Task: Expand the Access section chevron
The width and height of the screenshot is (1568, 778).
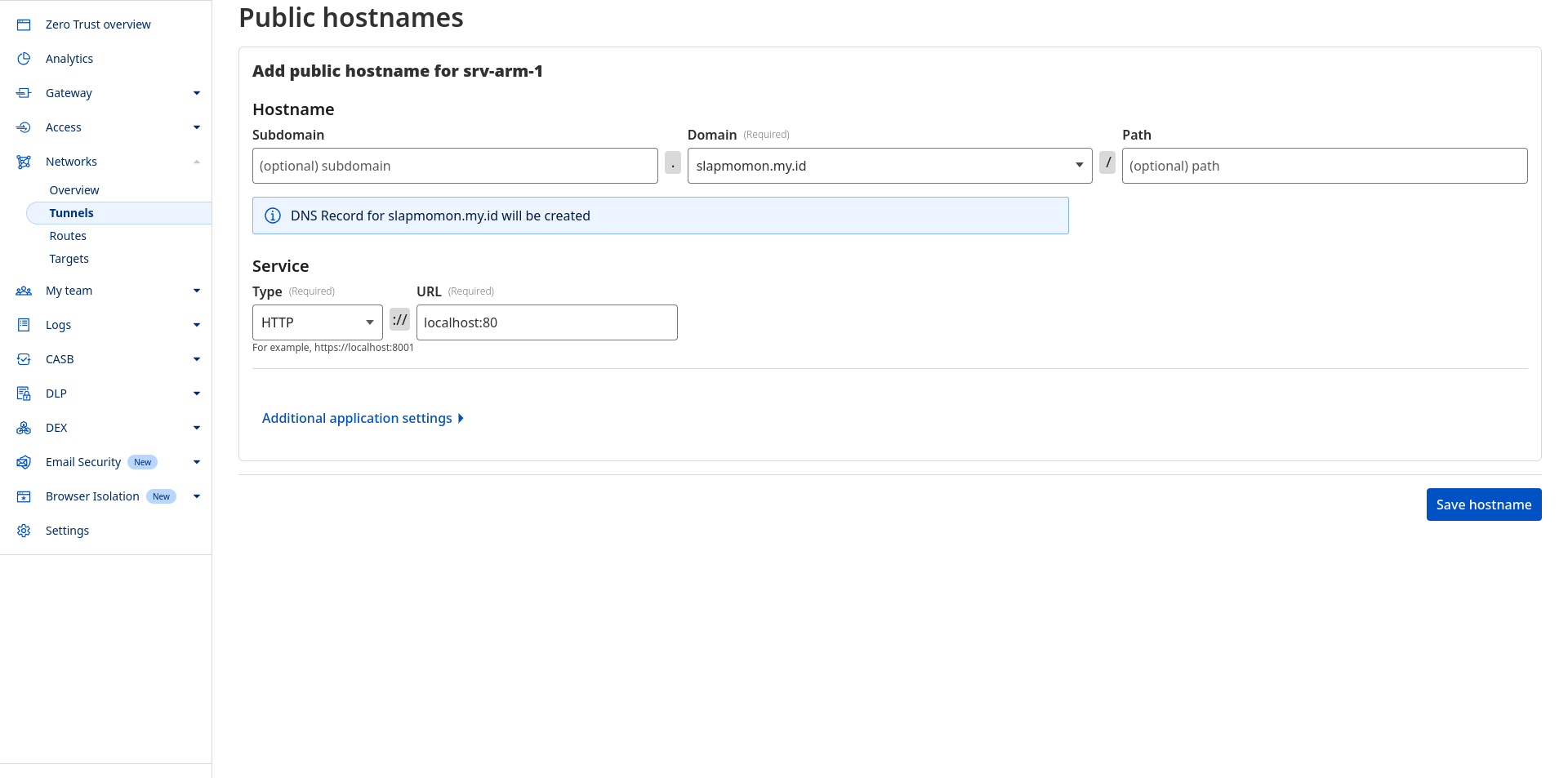Action: [x=196, y=127]
